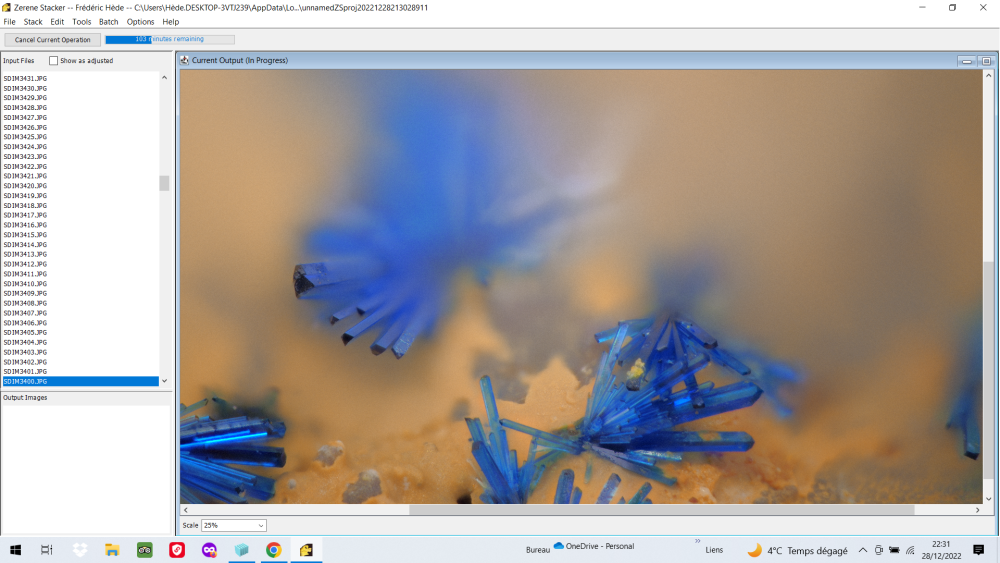The image size is (1000, 563).
Task: Select highlighted file SDIM3400.JPG
Action: (80, 381)
